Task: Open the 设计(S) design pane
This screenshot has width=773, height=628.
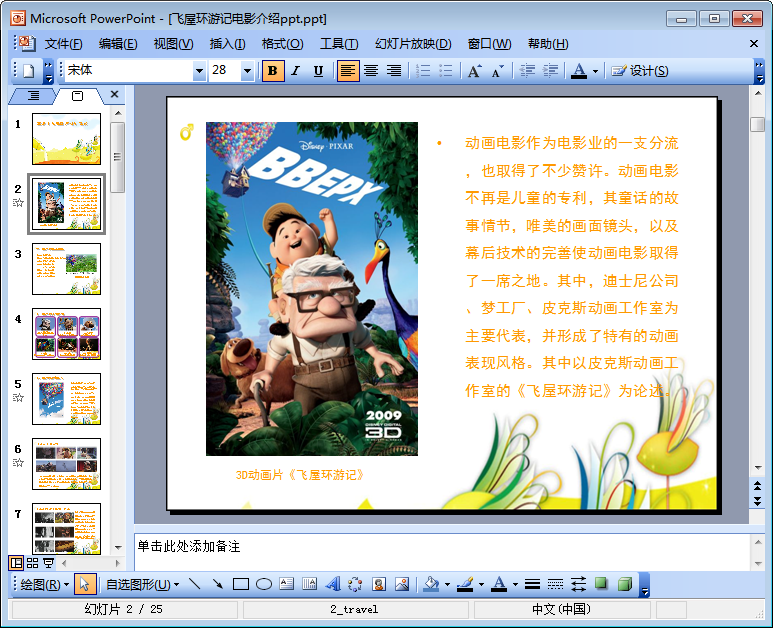Action: coord(640,71)
